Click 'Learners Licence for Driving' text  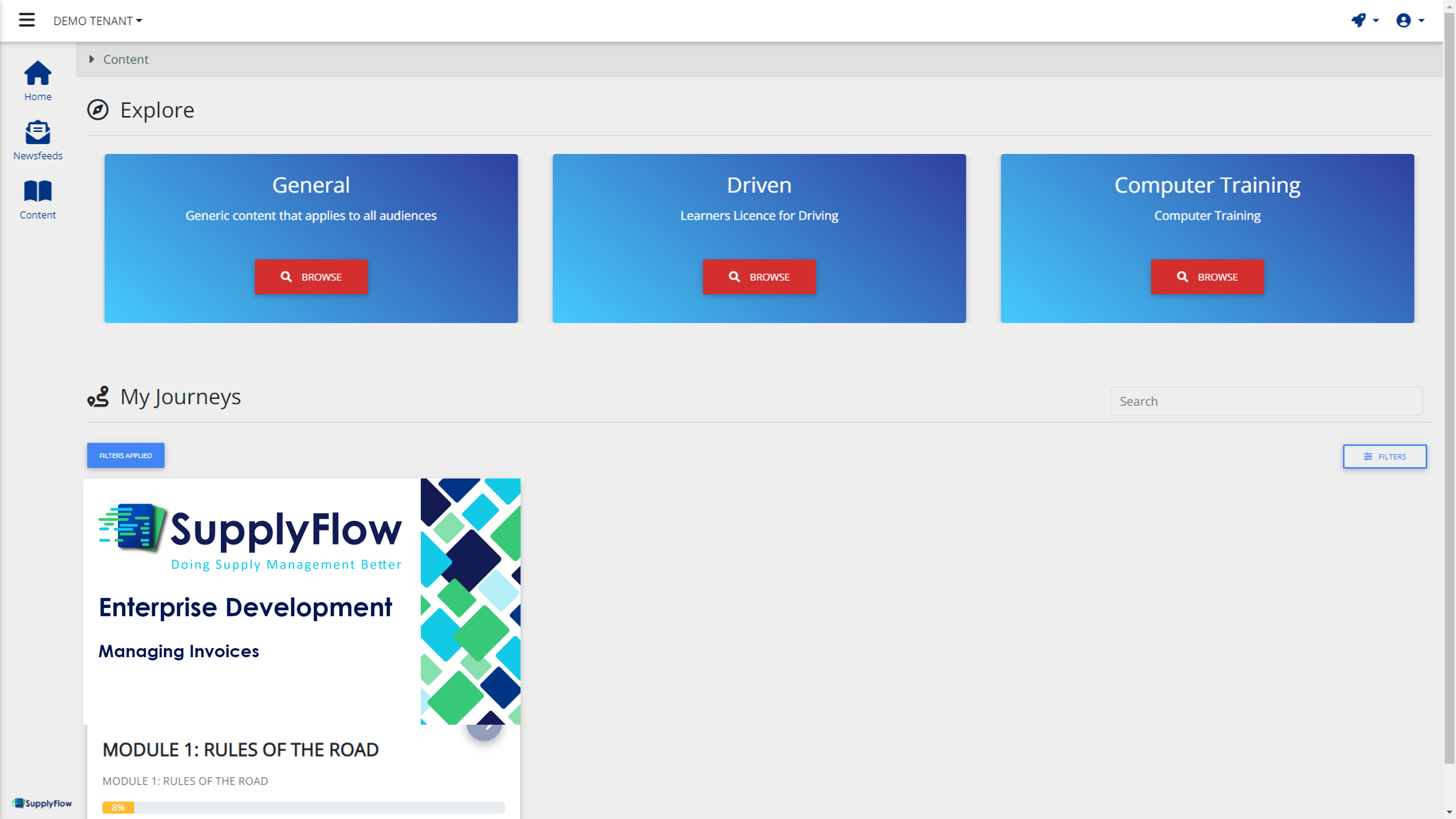pos(759,215)
